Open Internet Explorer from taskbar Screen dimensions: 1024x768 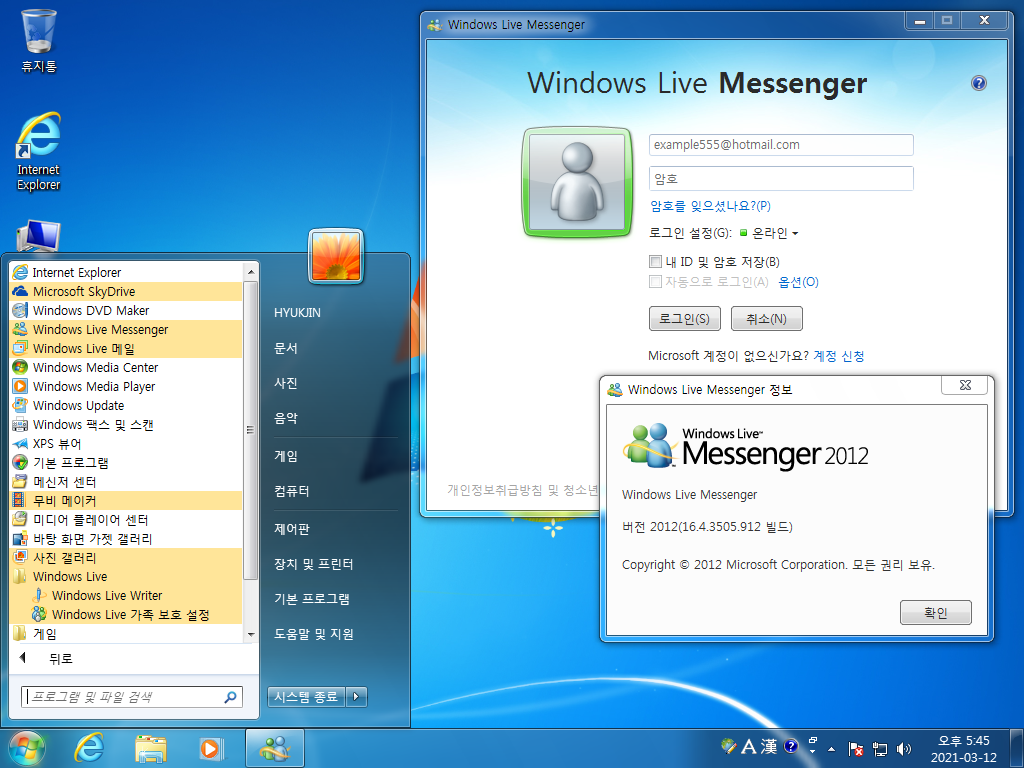tap(89, 748)
